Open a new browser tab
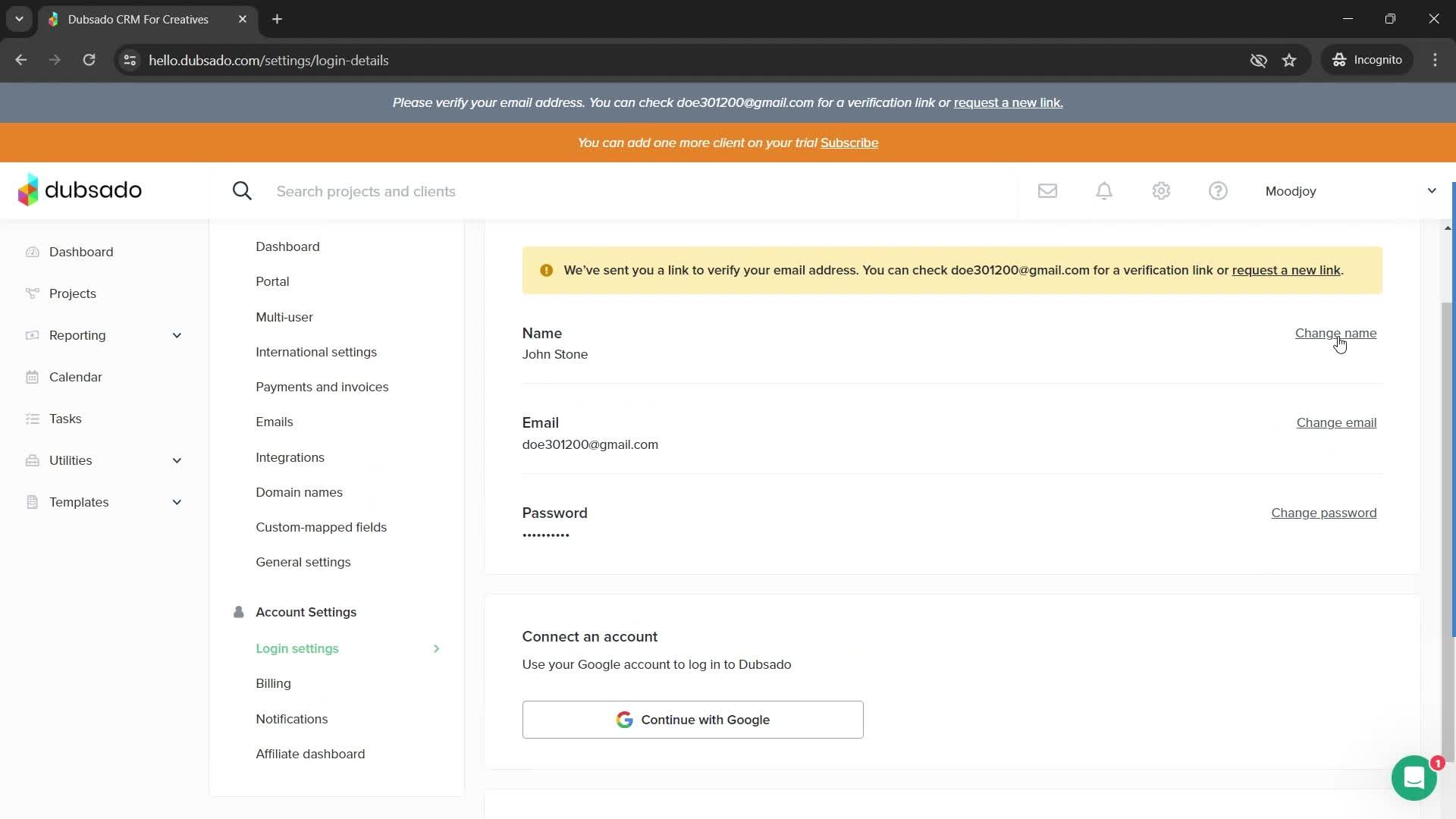1456x819 pixels. [x=277, y=19]
